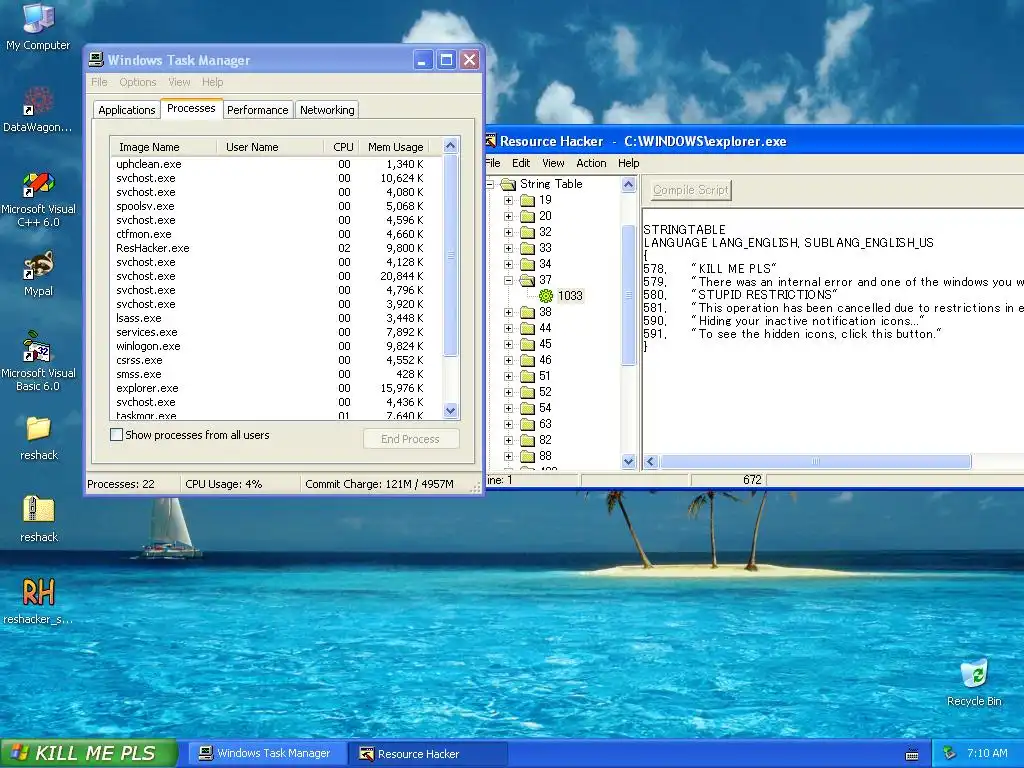Viewport: 1024px width, 768px height.
Task: Click the End Process button
Action: [411, 439]
